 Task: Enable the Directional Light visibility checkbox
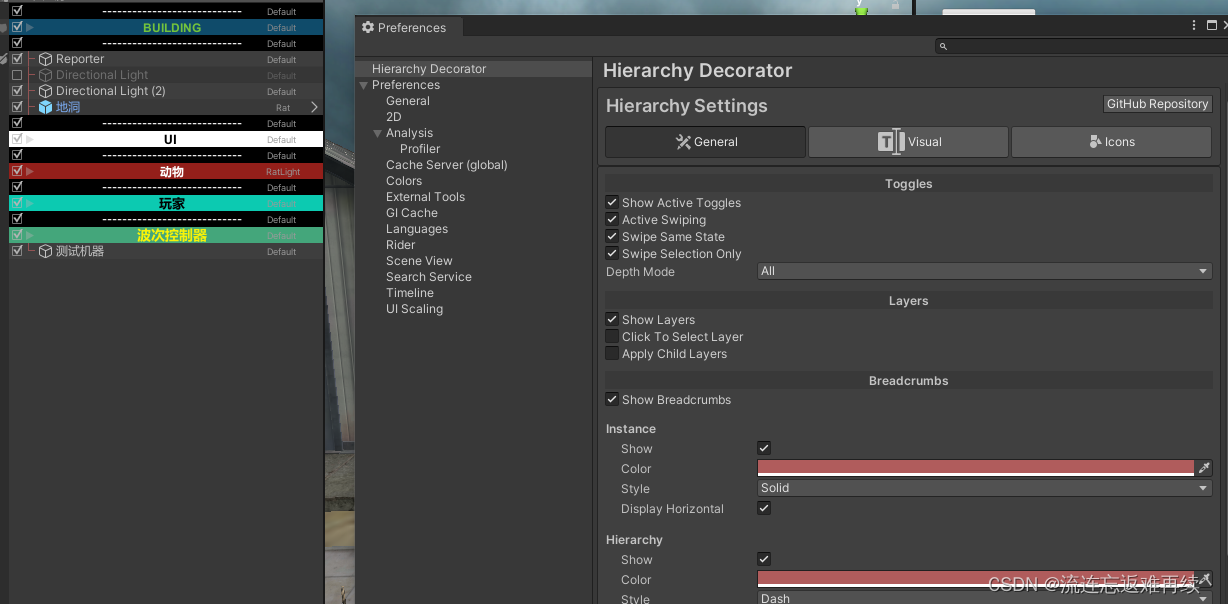click(x=17, y=75)
